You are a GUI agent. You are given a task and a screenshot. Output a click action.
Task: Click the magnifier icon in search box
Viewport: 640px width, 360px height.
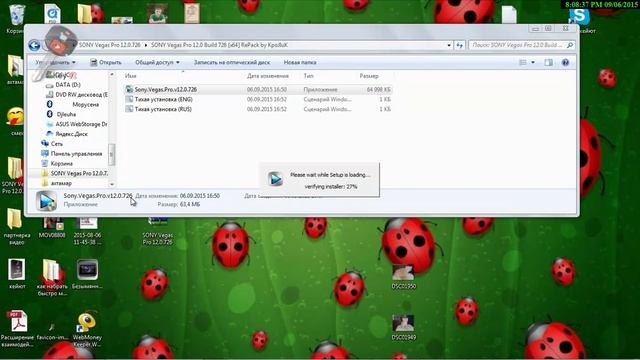tap(570, 45)
